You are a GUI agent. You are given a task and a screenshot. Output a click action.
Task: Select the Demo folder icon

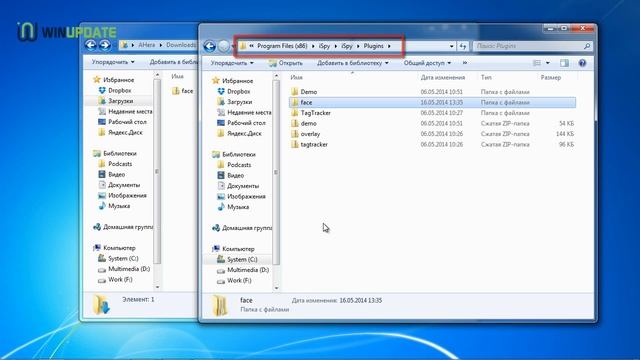click(295, 92)
